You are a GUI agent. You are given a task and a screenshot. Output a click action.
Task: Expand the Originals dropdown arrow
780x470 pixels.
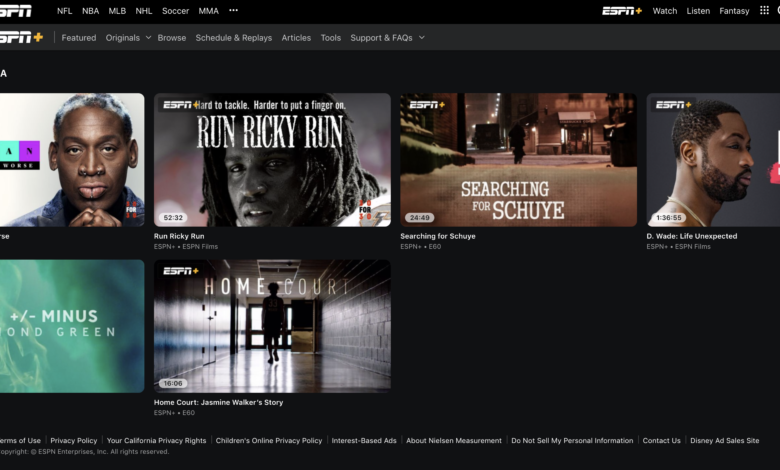click(148, 37)
